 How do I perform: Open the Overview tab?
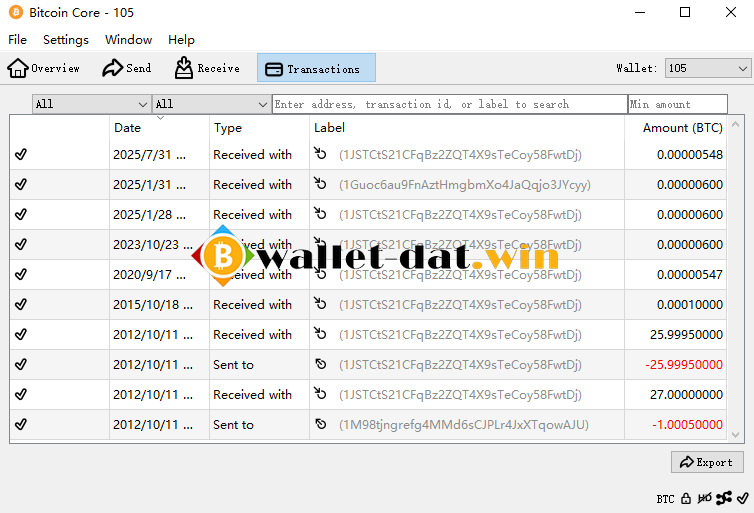tap(43, 68)
